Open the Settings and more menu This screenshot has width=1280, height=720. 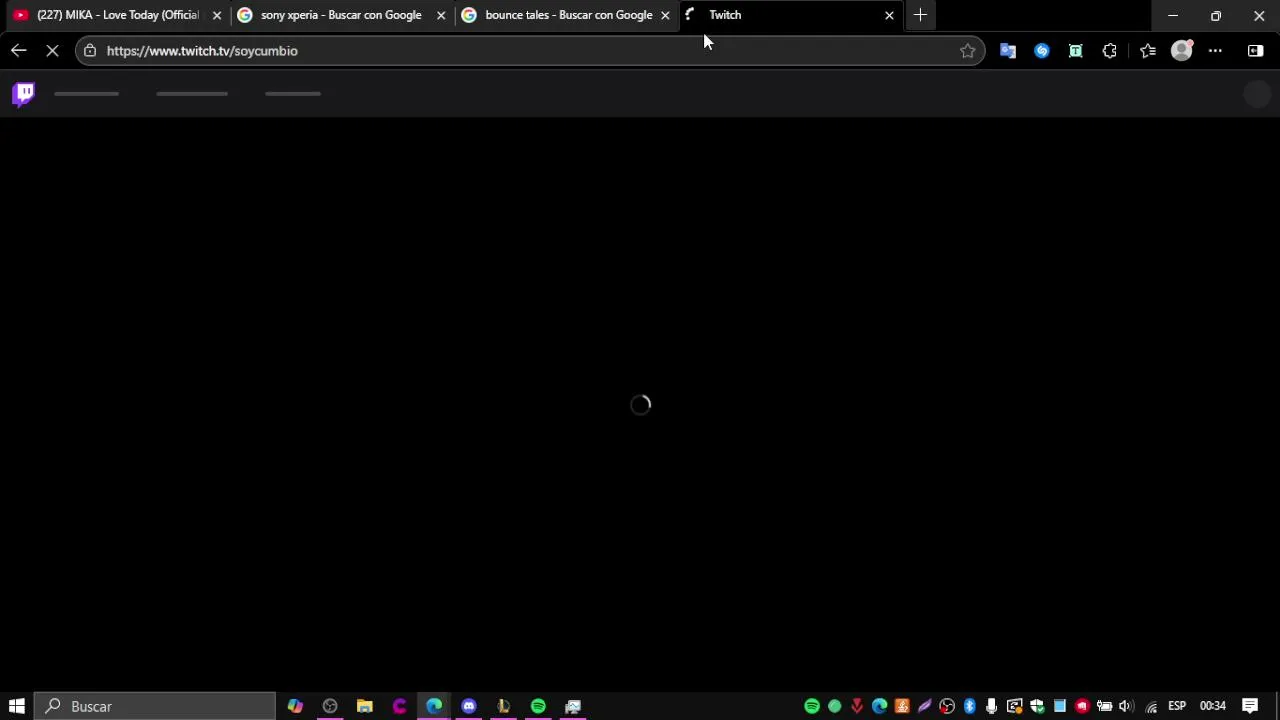pyautogui.click(x=1215, y=51)
